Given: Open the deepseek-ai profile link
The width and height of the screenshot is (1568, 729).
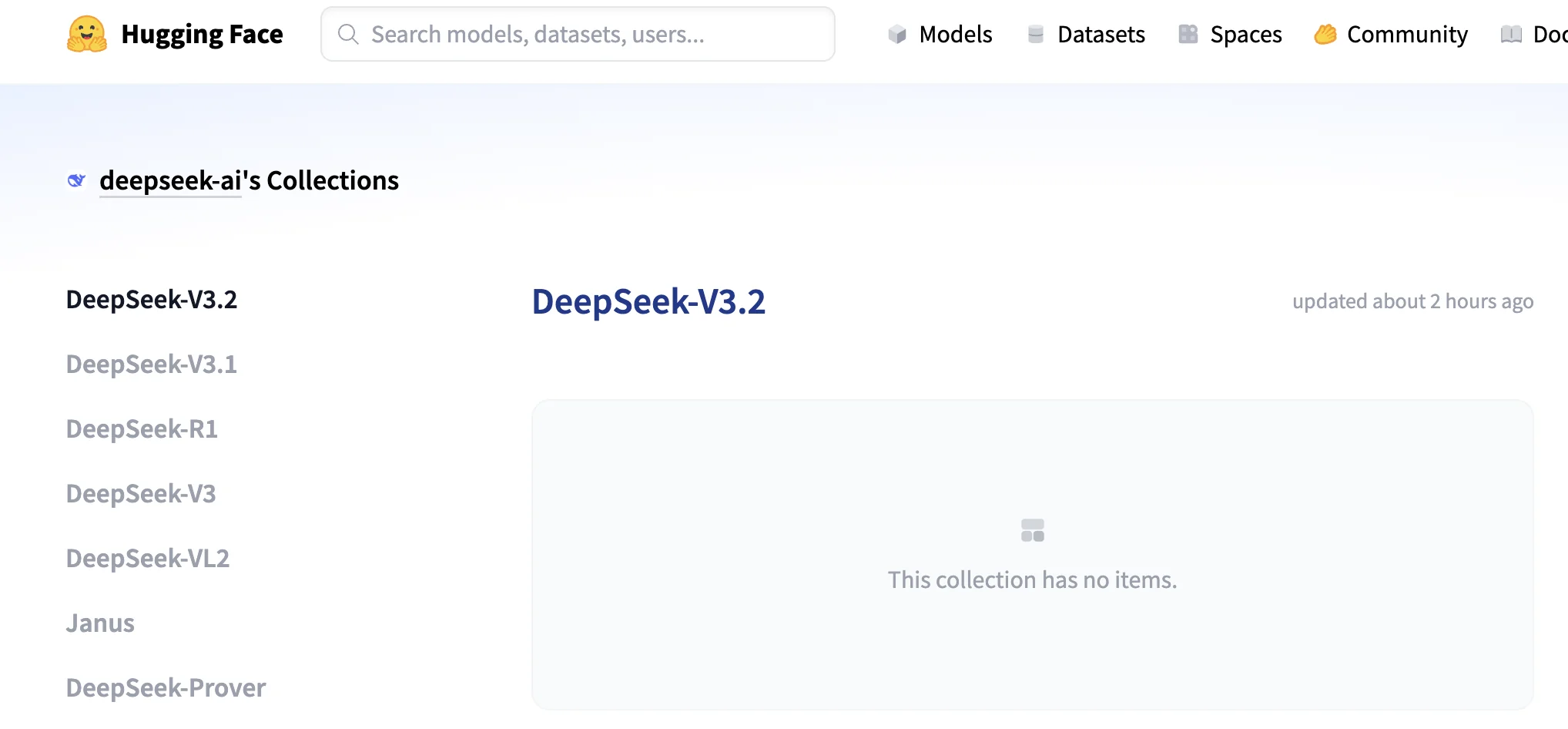Looking at the screenshot, I should coord(170,180).
